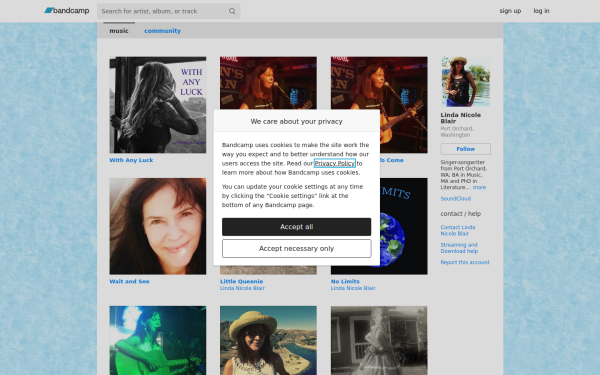This screenshot has width=600, height=375.
Task: Click the search magnifier icon
Action: (232, 11)
